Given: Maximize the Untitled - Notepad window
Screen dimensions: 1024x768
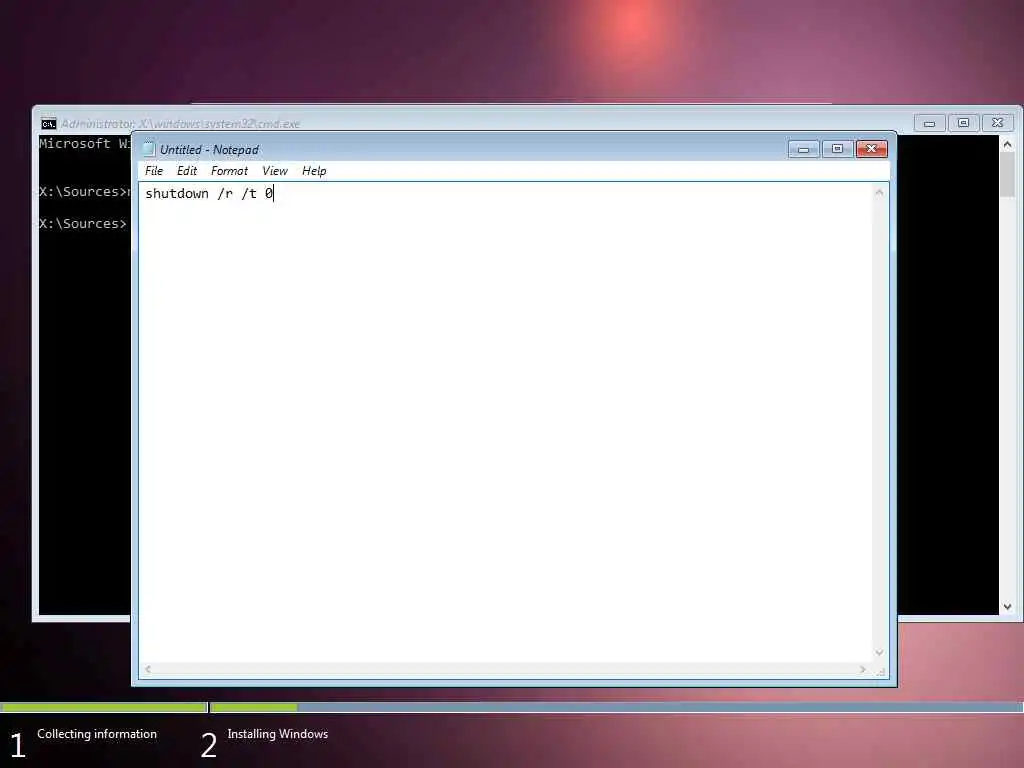Looking at the screenshot, I should [x=837, y=150].
